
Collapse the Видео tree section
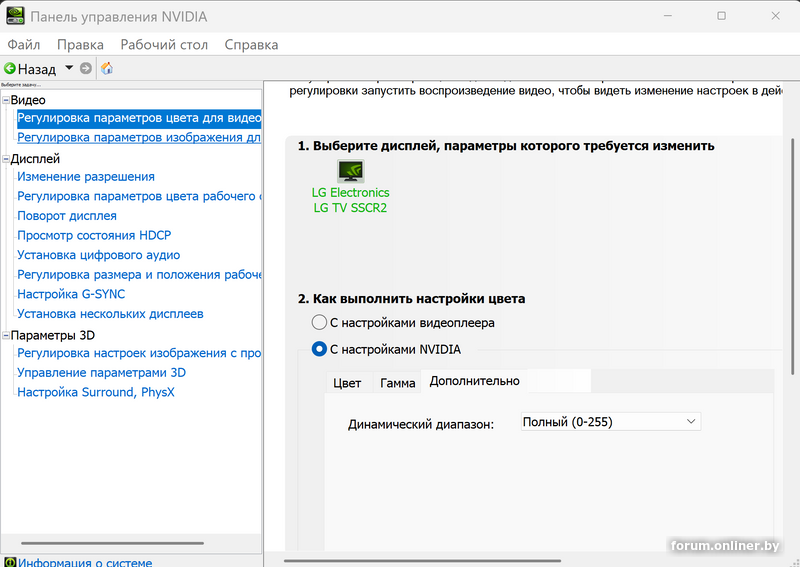point(6,100)
